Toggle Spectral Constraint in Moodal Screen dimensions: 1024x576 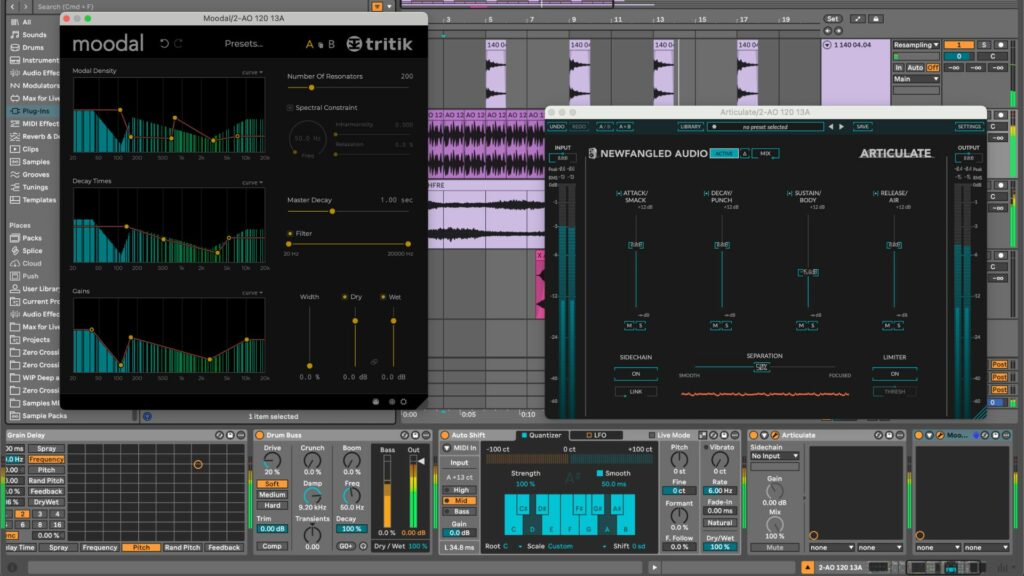coord(290,108)
